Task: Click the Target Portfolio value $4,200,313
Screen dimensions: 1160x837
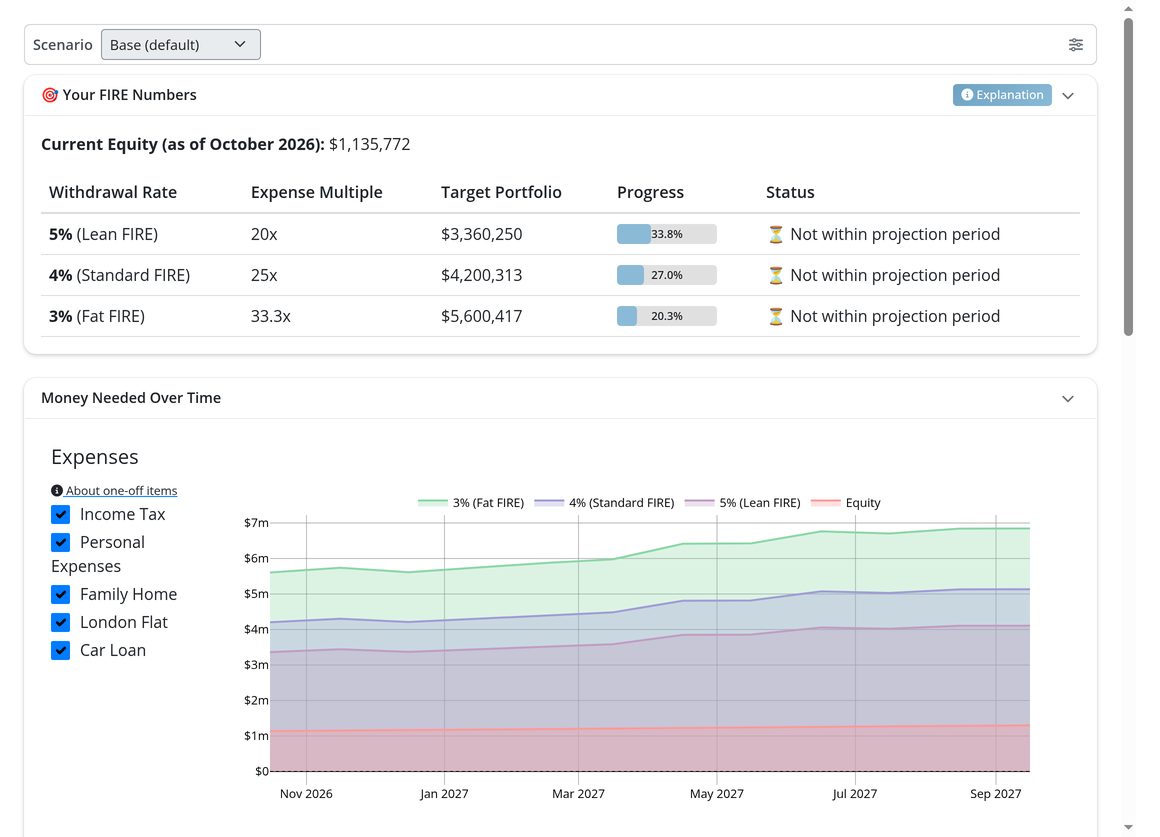Action: [482, 275]
